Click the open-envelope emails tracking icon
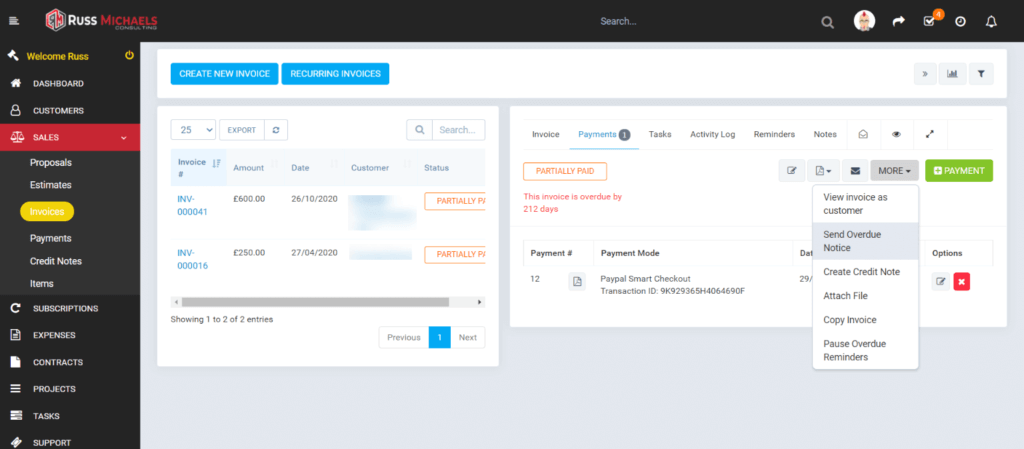This screenshot has width=1024, height=449. (863, 134)
